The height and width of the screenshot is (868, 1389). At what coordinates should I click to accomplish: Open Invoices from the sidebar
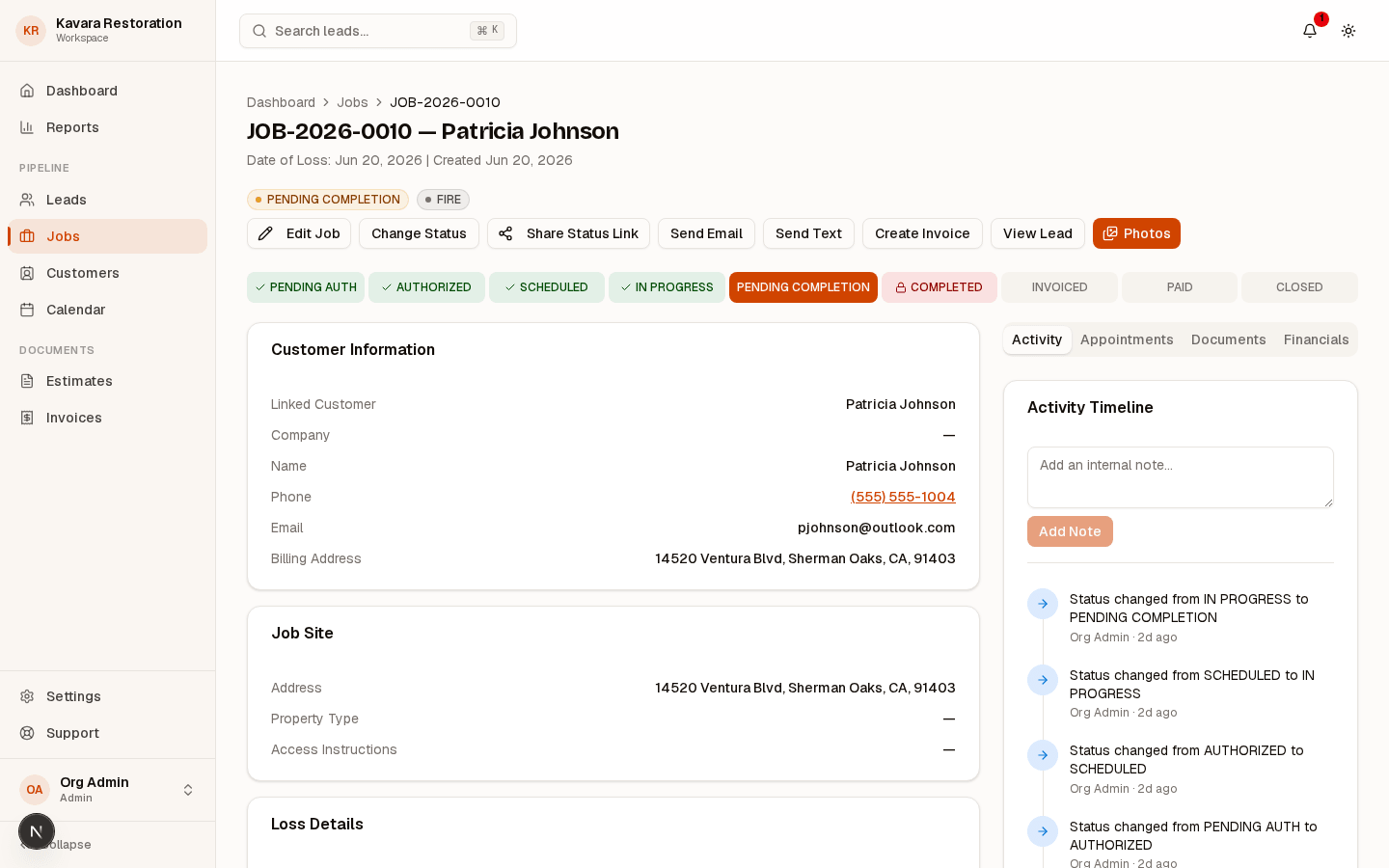(x=107, y=418)
